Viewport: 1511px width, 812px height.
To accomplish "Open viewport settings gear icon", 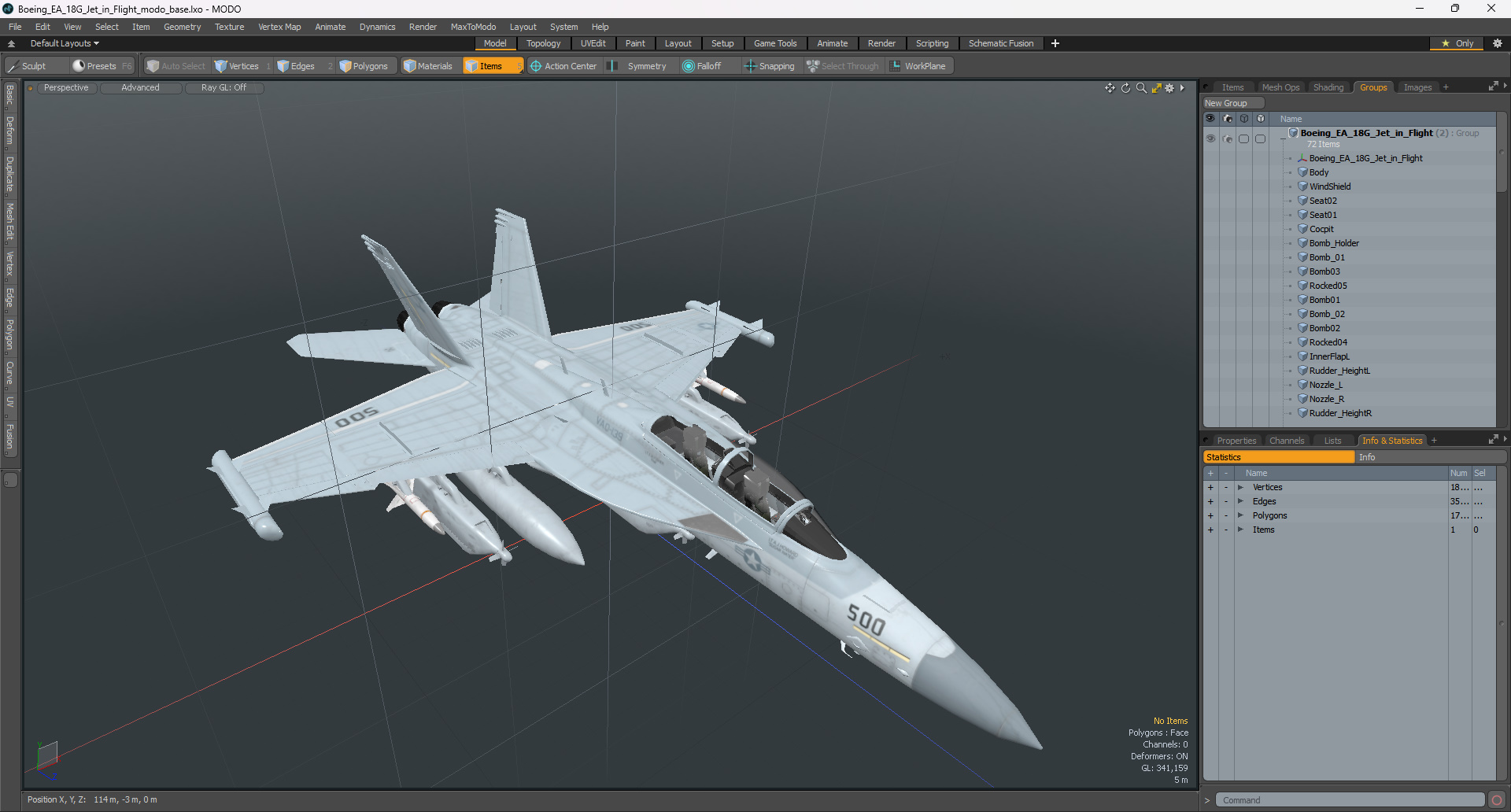I will point(1169,88).
